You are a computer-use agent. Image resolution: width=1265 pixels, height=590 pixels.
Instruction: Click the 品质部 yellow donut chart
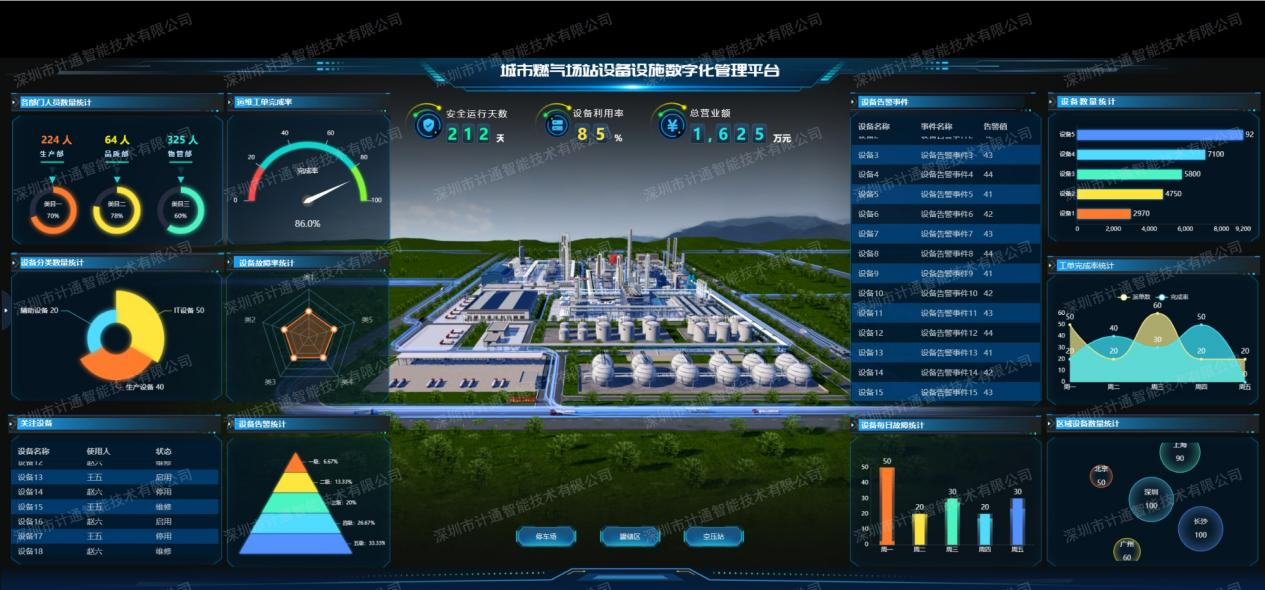click(x=116, y=210)
